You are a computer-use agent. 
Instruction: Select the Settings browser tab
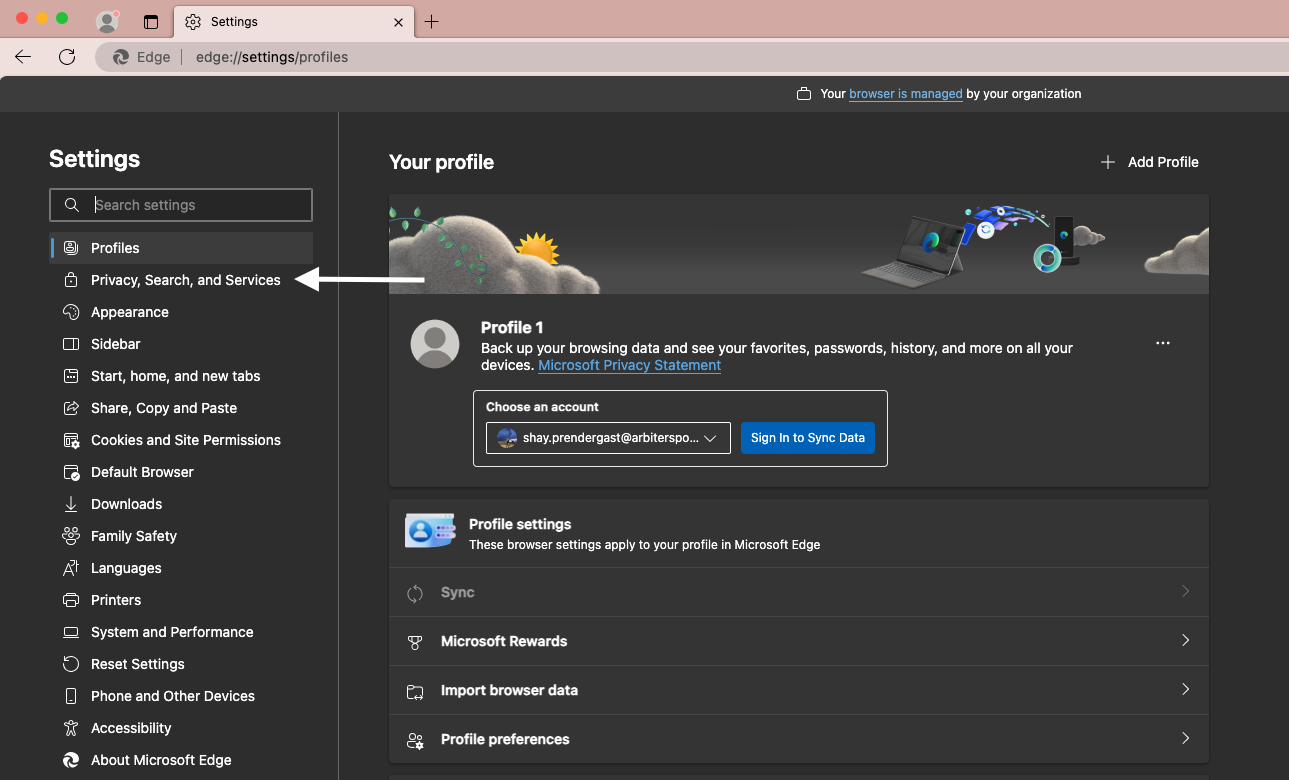tap(294, 21)
